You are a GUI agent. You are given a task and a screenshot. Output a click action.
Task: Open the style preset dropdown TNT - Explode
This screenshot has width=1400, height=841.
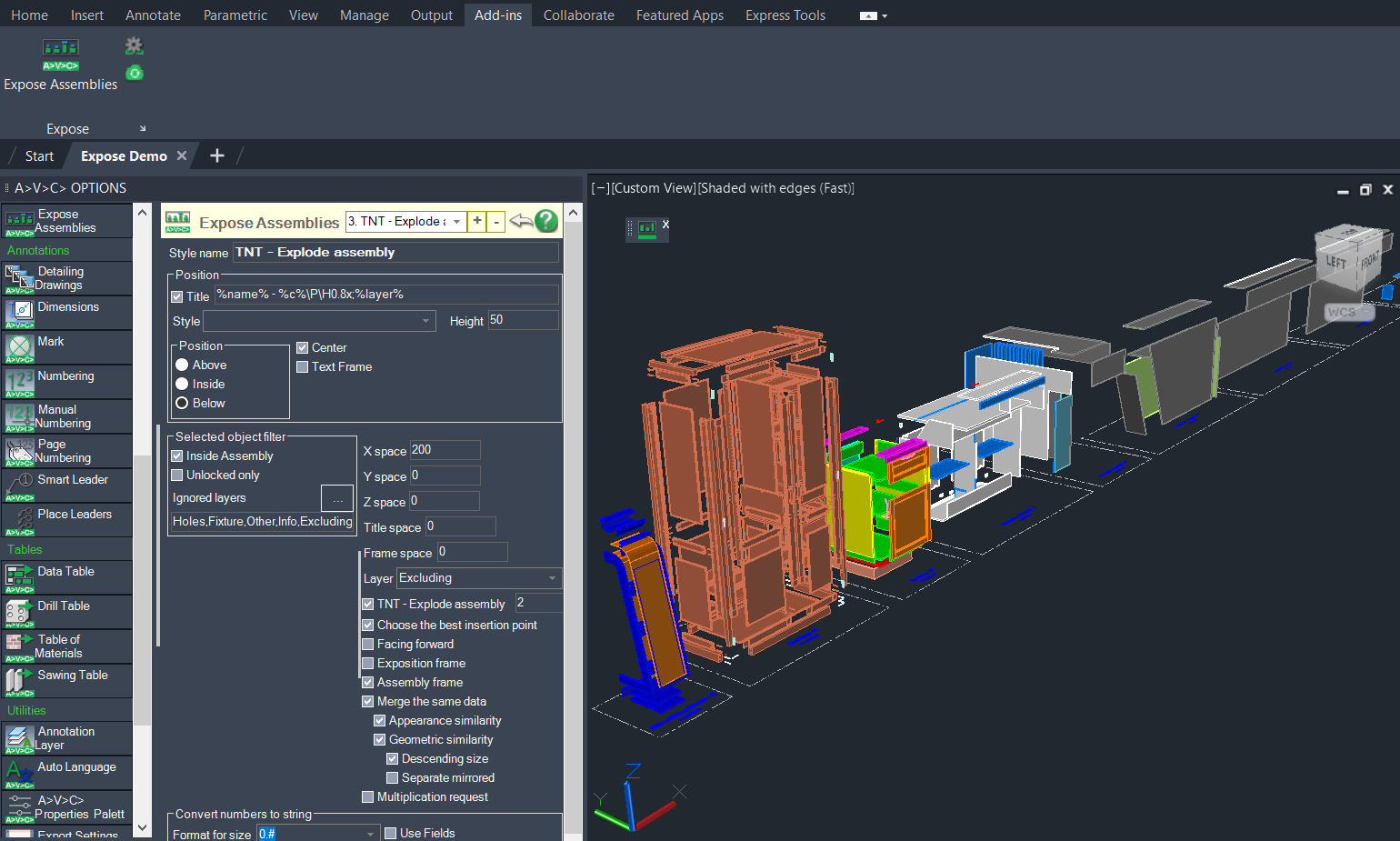tap(456, 222)
